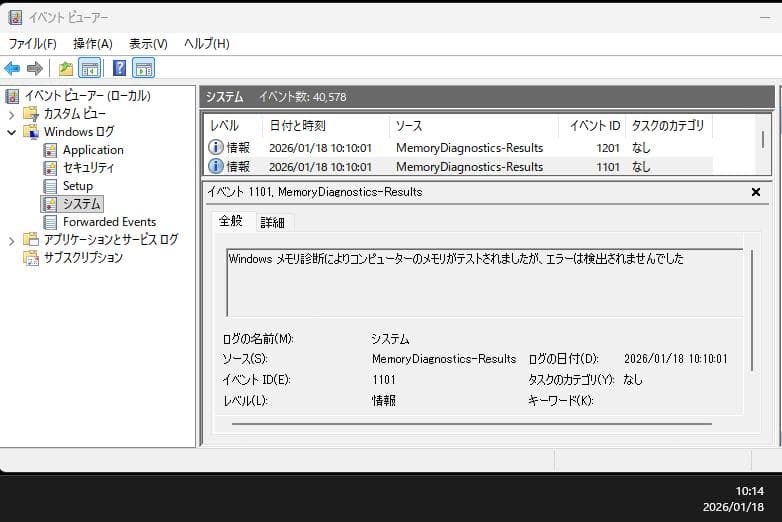This screenshot has height=522, width=782.
Task: Open the 操作(A) menu
Action: click(x=93, y=44)
